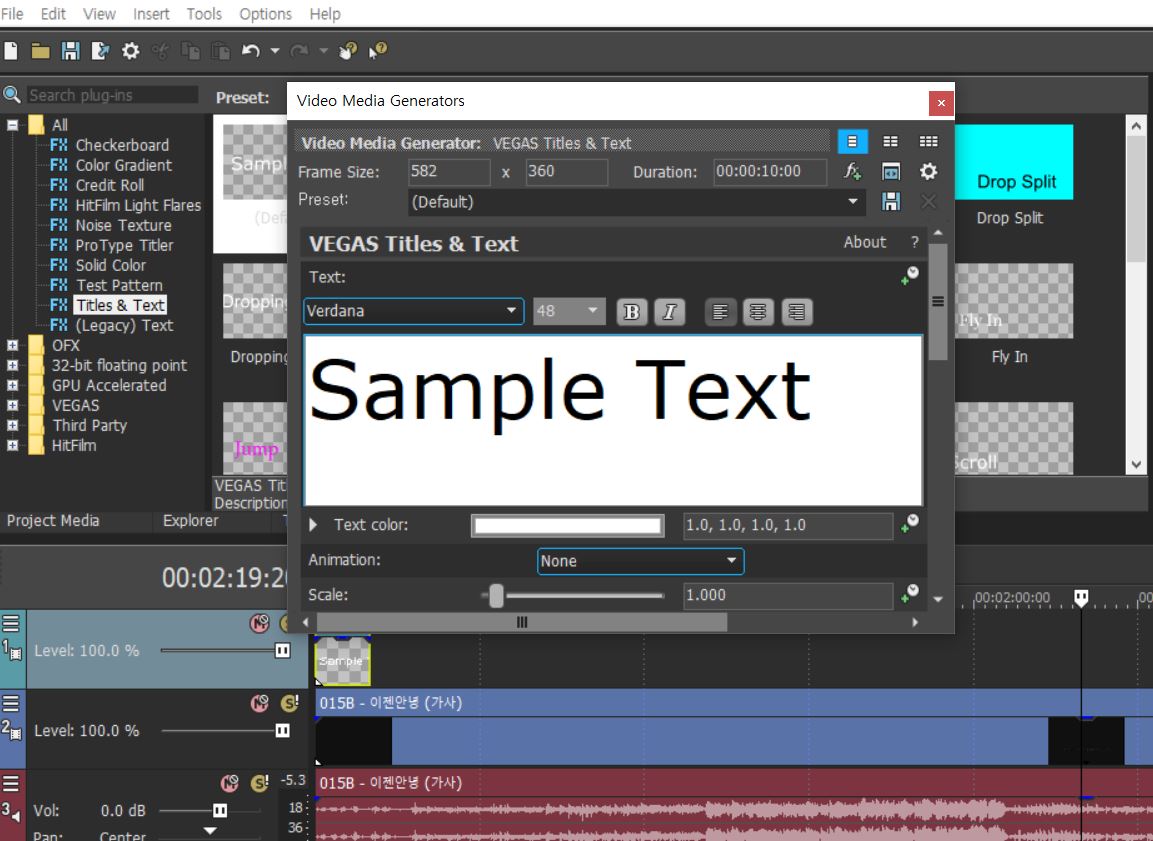The width and height of the screenshot is (1153, 841).
Task: Open media properties gear in generator dialog
Action: click(929, 171)
